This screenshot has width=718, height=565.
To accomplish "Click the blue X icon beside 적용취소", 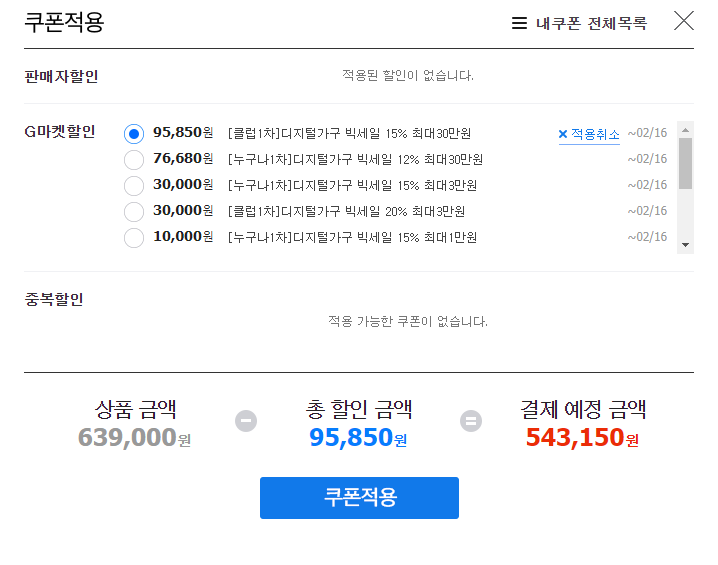I will (563, 134).
